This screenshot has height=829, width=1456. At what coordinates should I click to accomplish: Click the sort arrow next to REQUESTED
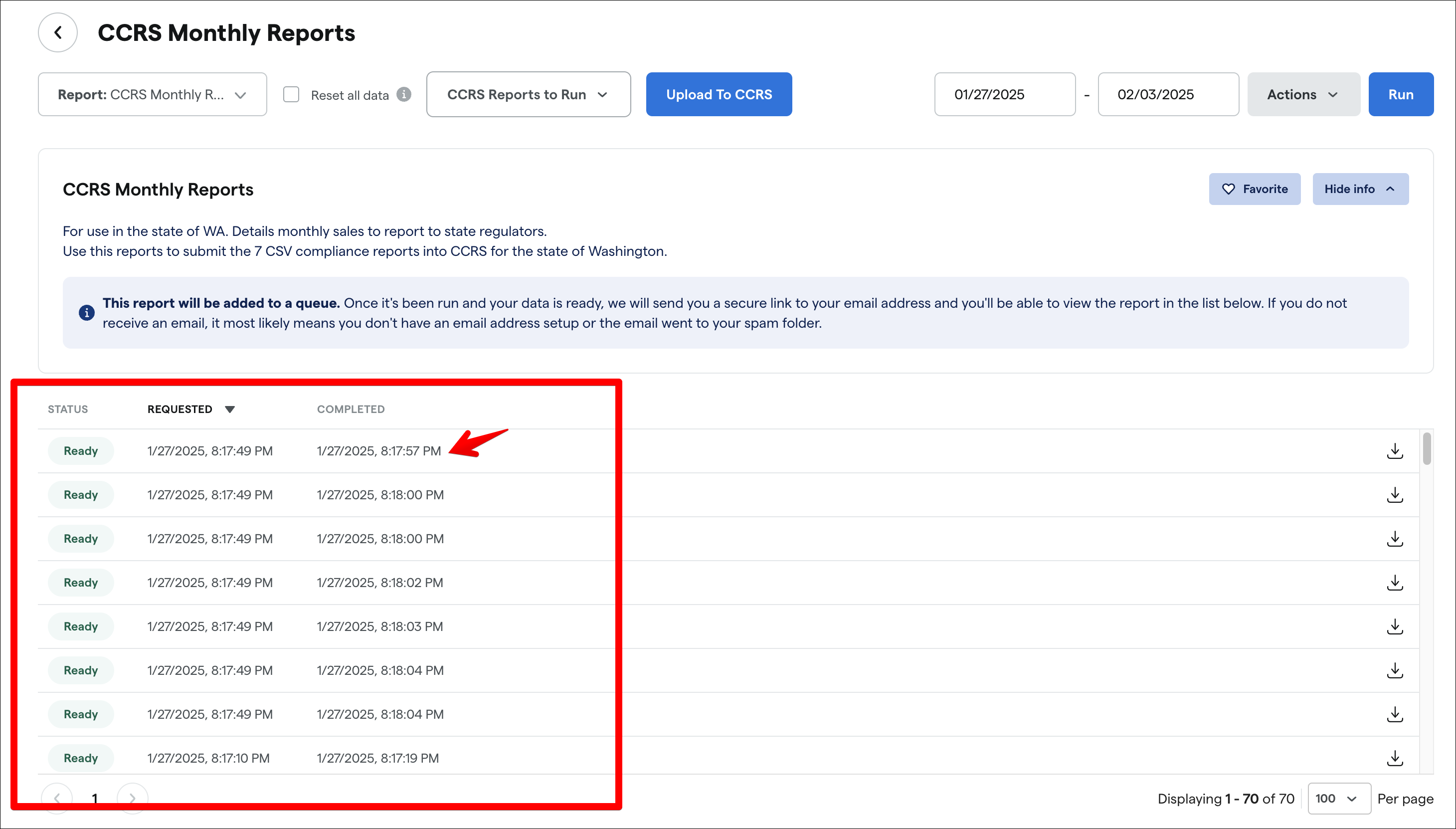230,410
